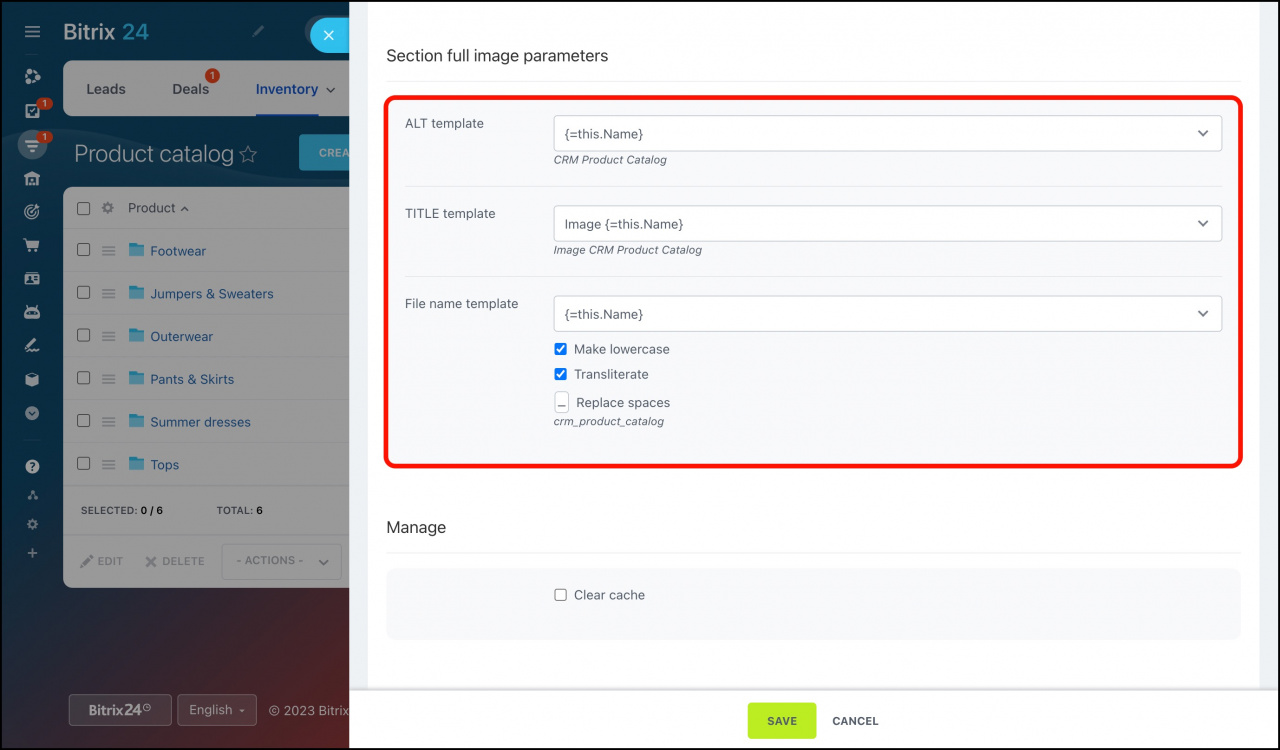Open the CRM funnel icon in sidebar
The height and width of the screenshot is (750, 1280).
click(32, 146)
